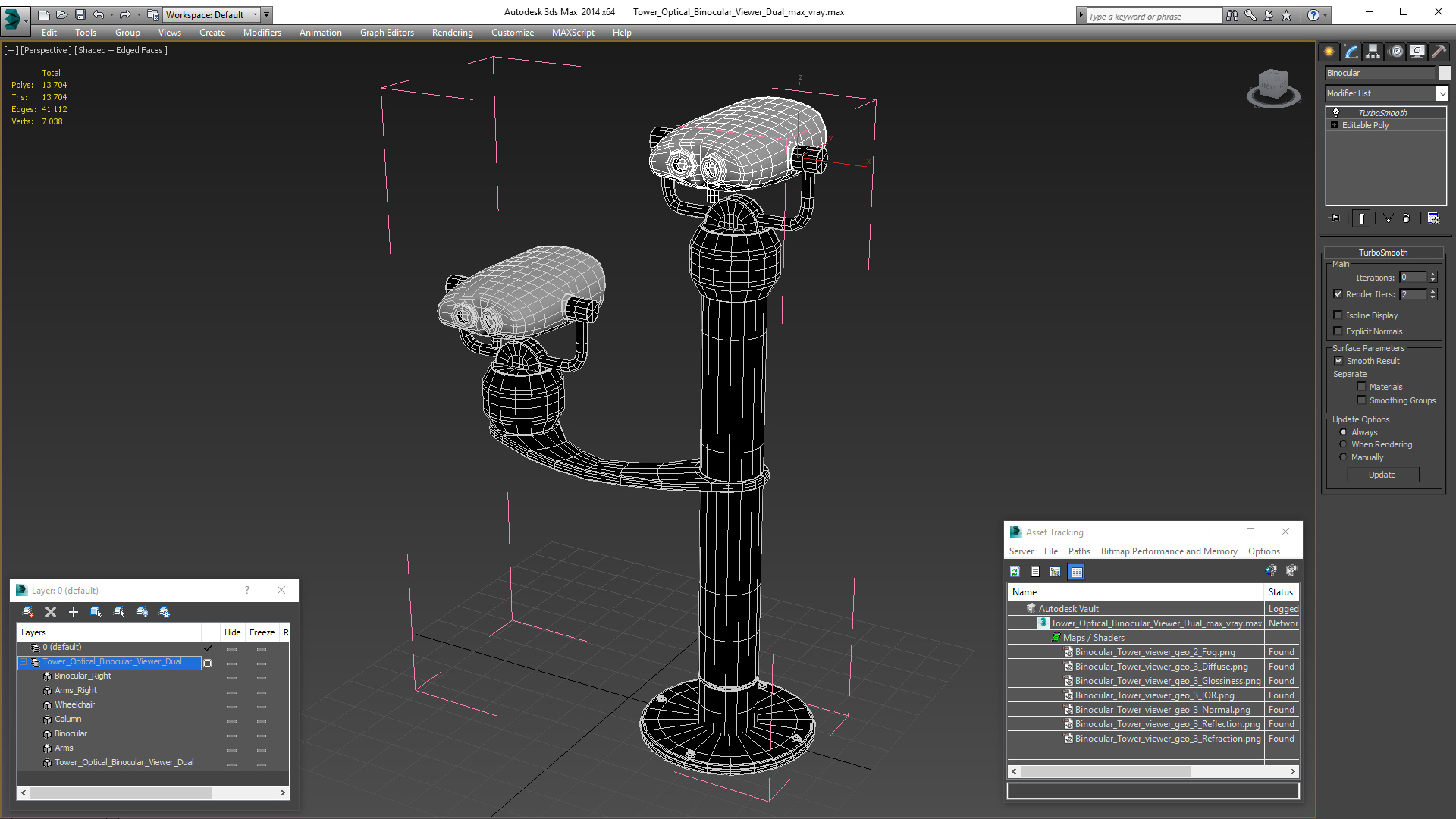This screenshot has width=1456, height=819.
Task: Click the Binocular object color swatch
Action: tap(1445, 73)
